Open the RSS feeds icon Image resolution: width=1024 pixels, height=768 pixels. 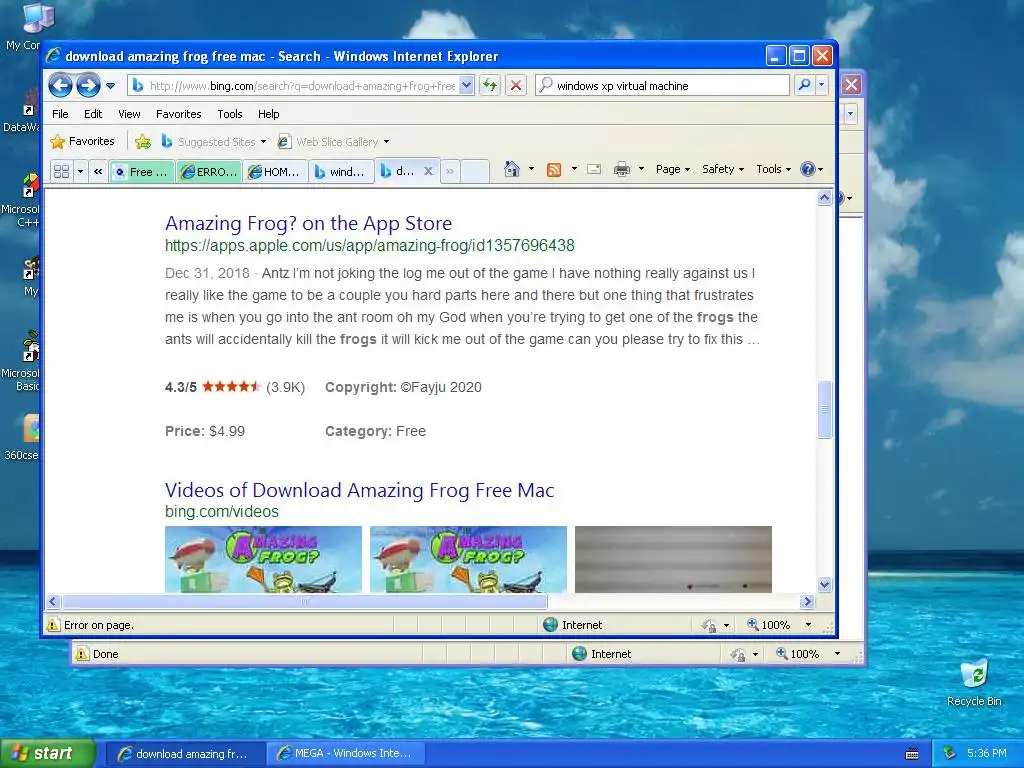(x=554, y=169)
